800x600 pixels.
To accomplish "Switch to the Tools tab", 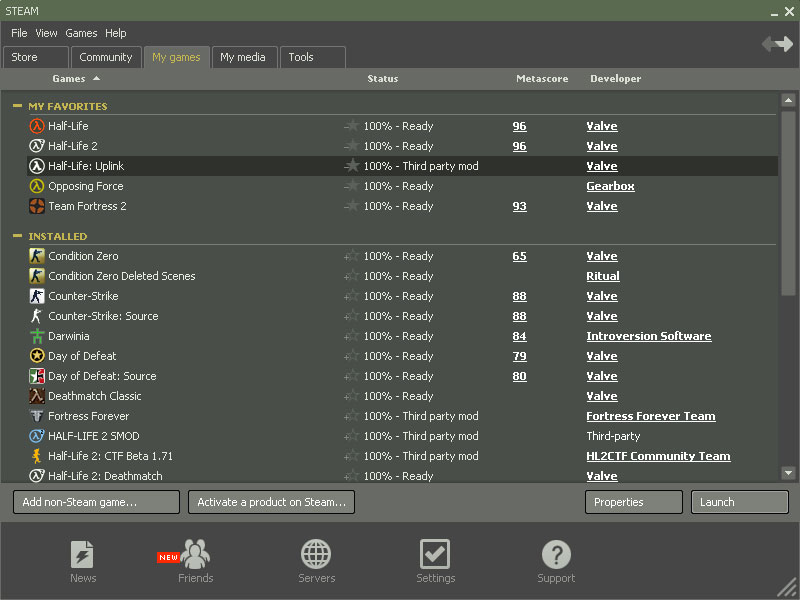I will pos(313,57).
